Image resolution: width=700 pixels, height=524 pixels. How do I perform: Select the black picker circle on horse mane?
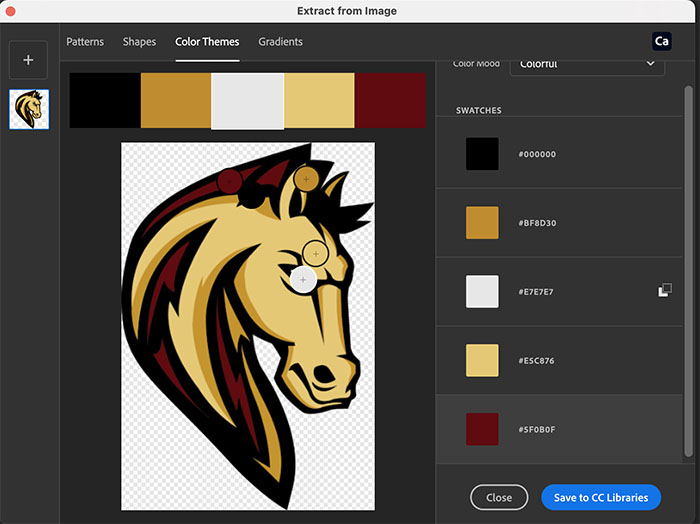tap(250, 195)
